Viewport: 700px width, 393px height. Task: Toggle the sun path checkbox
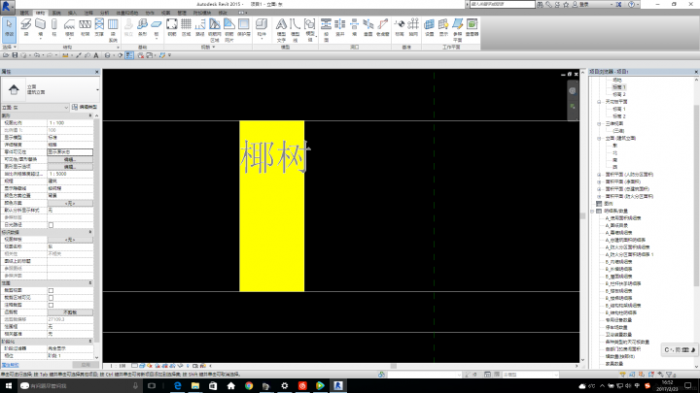pos(51,225)
